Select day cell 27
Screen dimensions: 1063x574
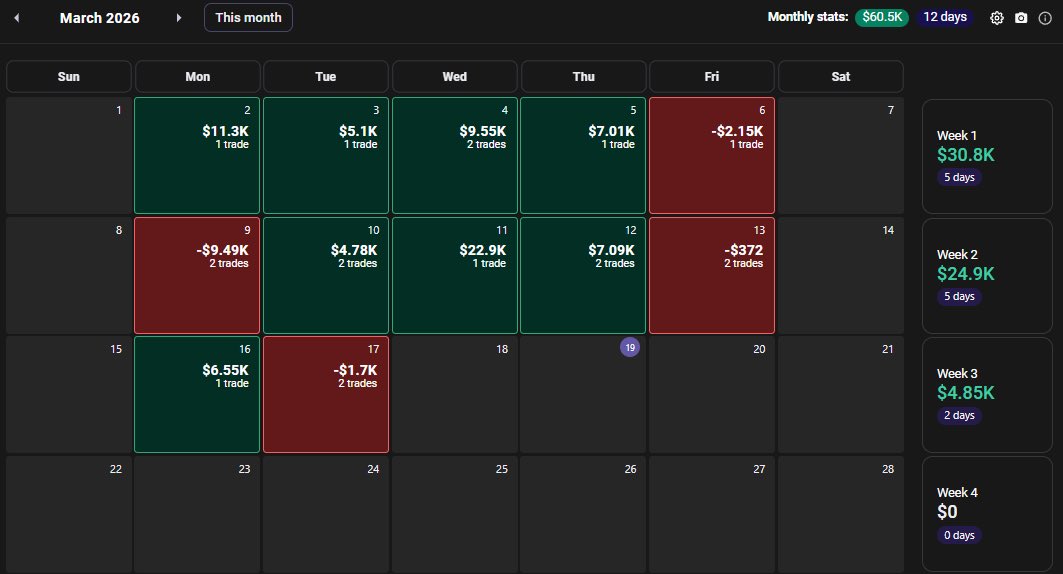tap(712, 514)
